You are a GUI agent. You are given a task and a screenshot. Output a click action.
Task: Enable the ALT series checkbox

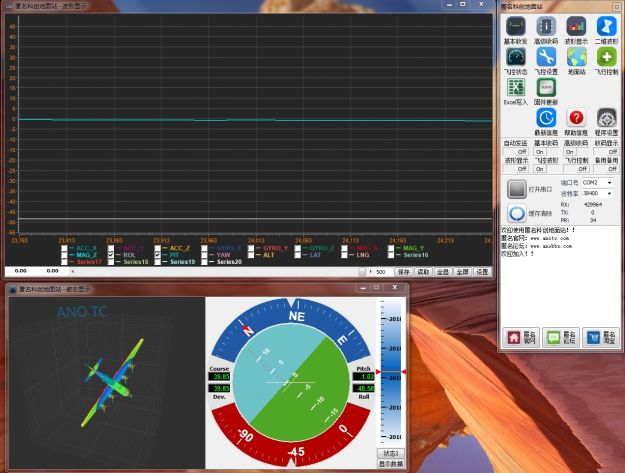251,255
